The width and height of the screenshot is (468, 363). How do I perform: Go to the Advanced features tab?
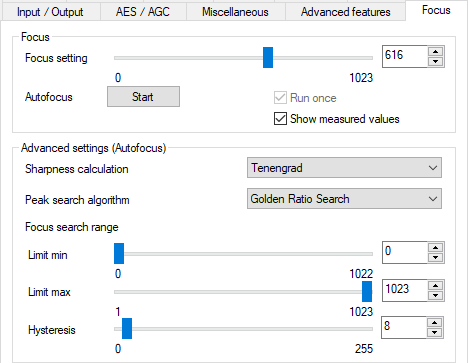click(345, 12)
